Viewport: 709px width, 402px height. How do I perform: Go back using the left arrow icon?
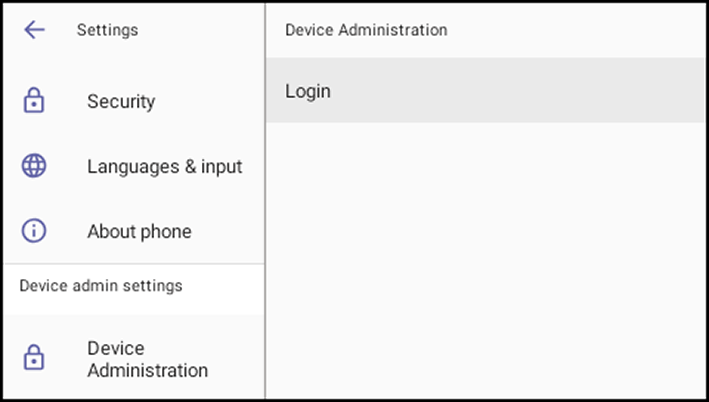click(34, 30)
